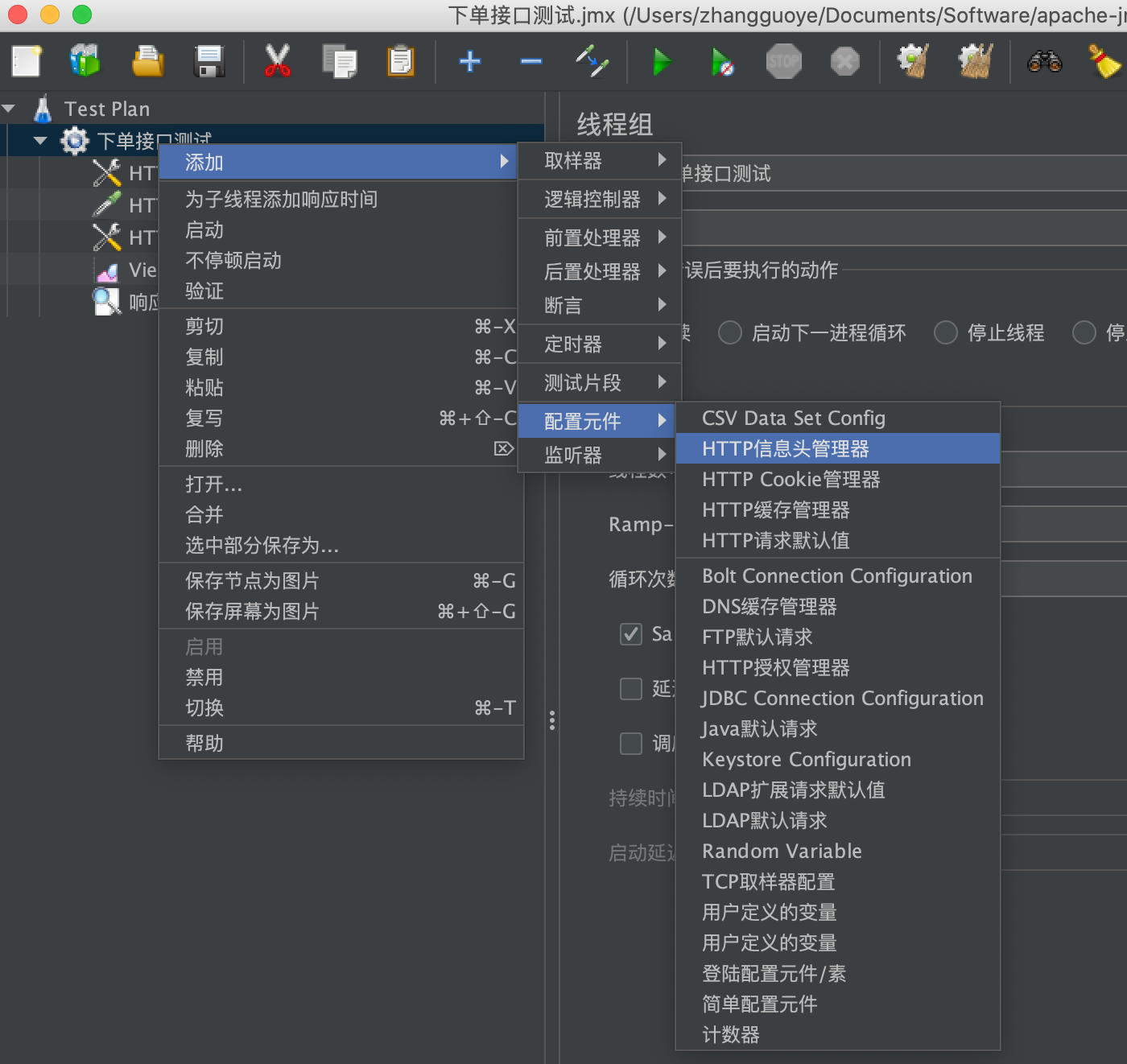
Task: Click 启动 in context menu
Action: pyautogui.click(x=341, y=229)
